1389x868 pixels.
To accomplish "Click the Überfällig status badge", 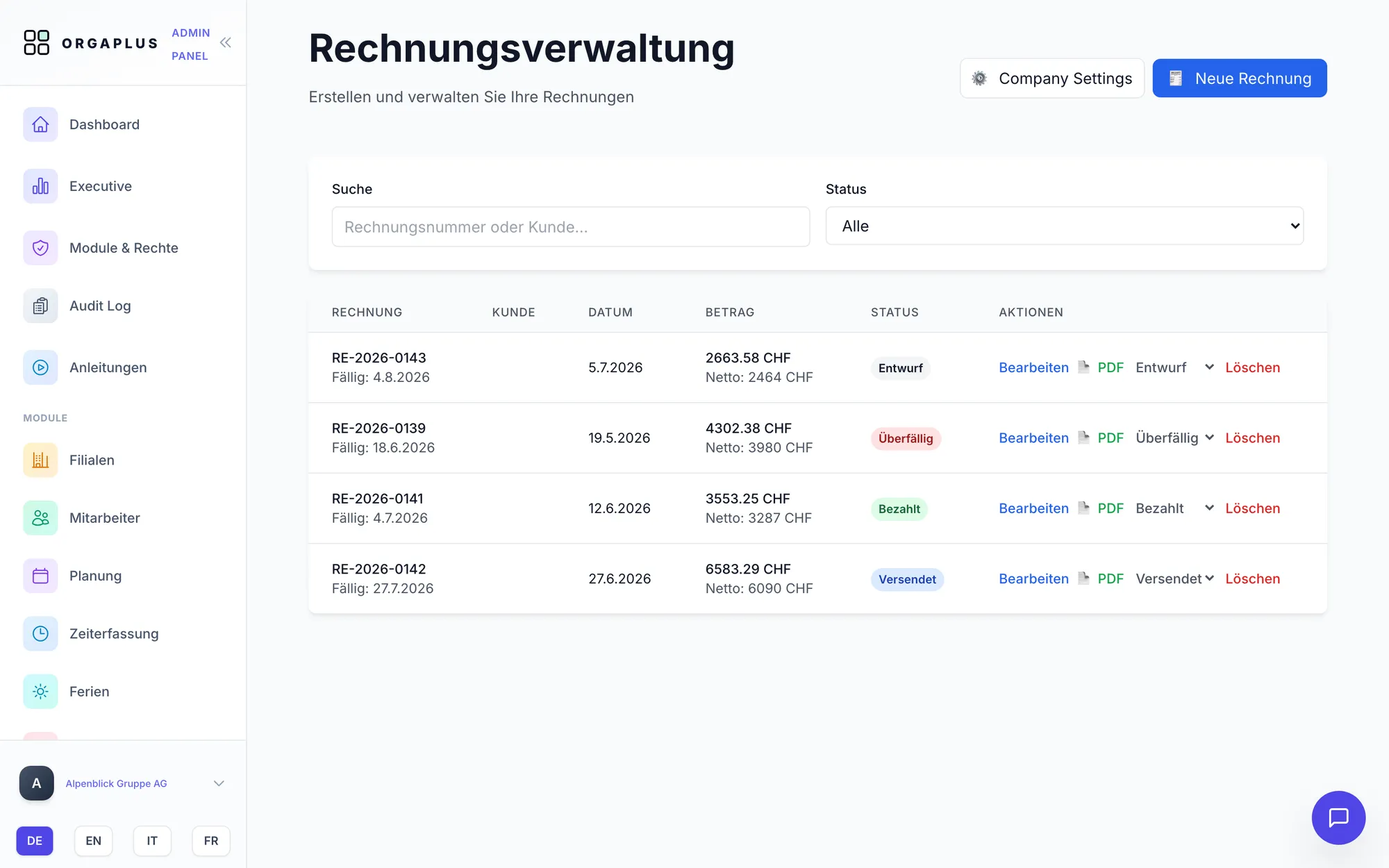I will coord(906,438).
